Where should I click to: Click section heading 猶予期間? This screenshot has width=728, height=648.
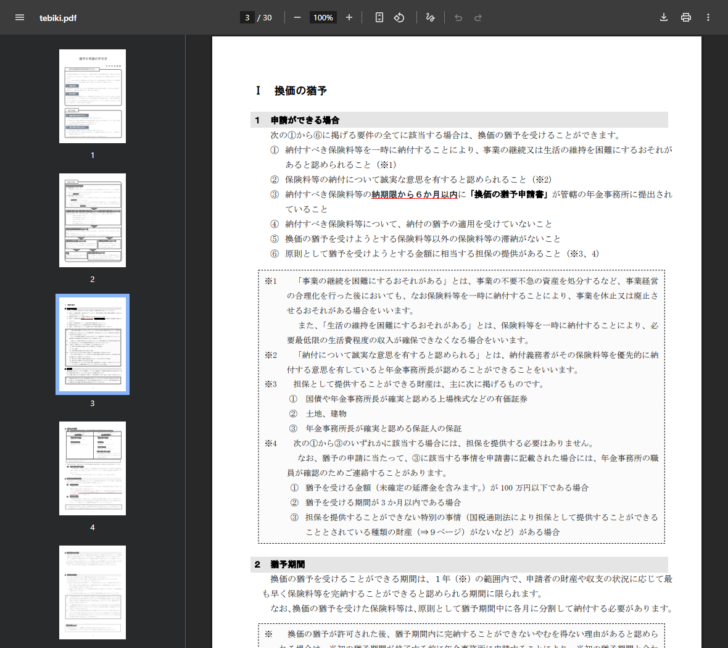click(x=287, y=564)
